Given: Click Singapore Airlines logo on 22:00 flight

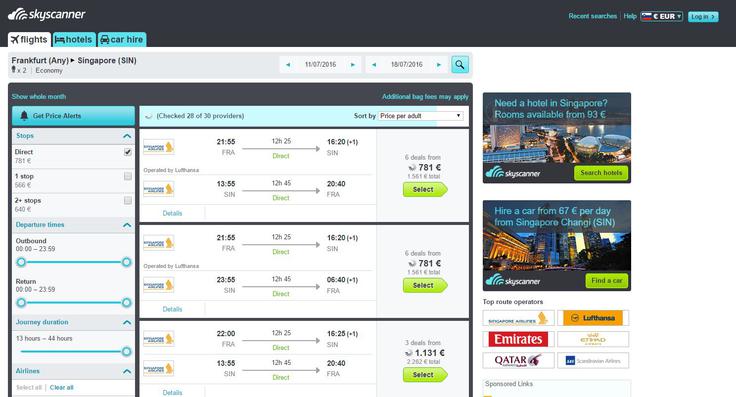Looking at the screenshot, I should tap(159, 338).
